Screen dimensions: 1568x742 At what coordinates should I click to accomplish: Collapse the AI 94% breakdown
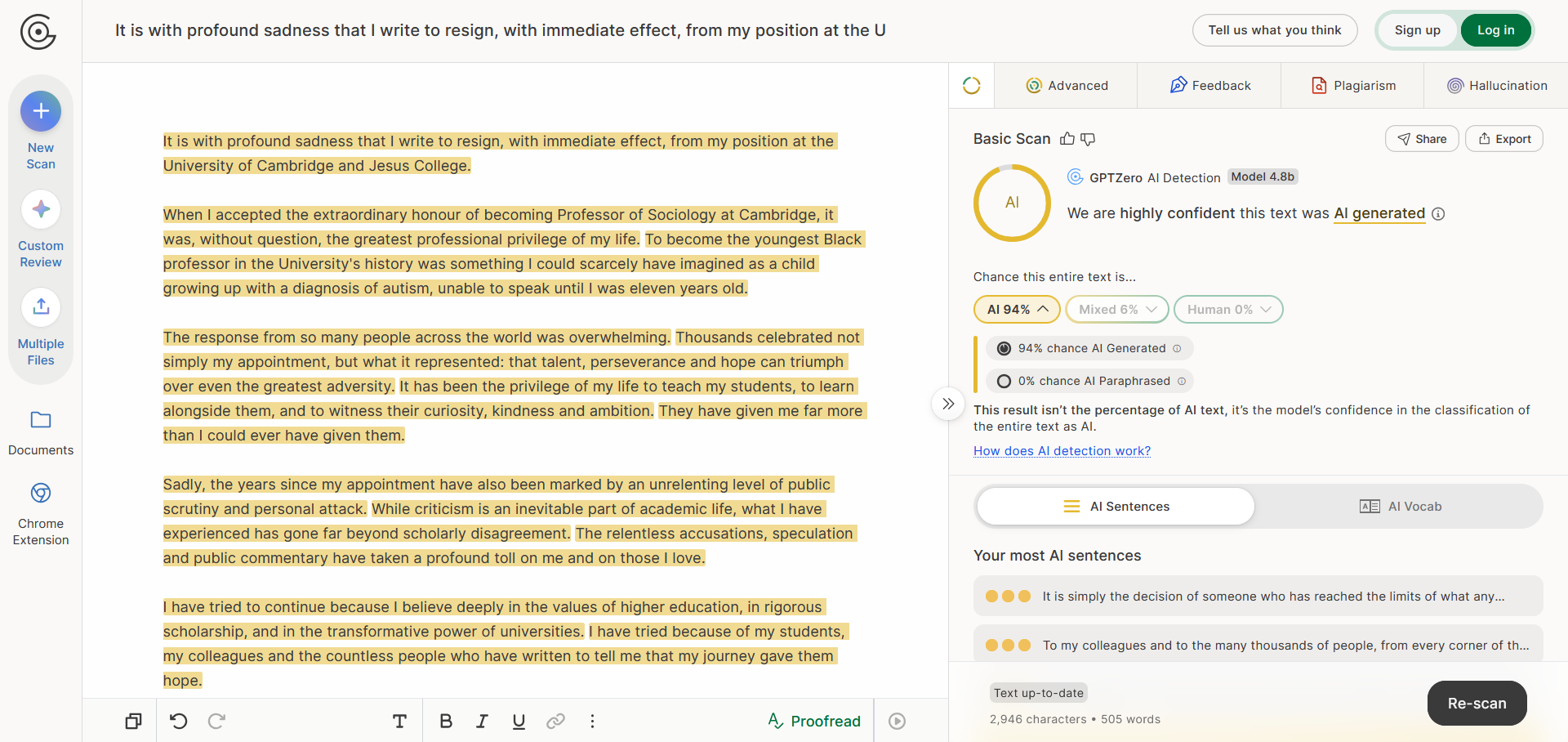coord(1018,310)
